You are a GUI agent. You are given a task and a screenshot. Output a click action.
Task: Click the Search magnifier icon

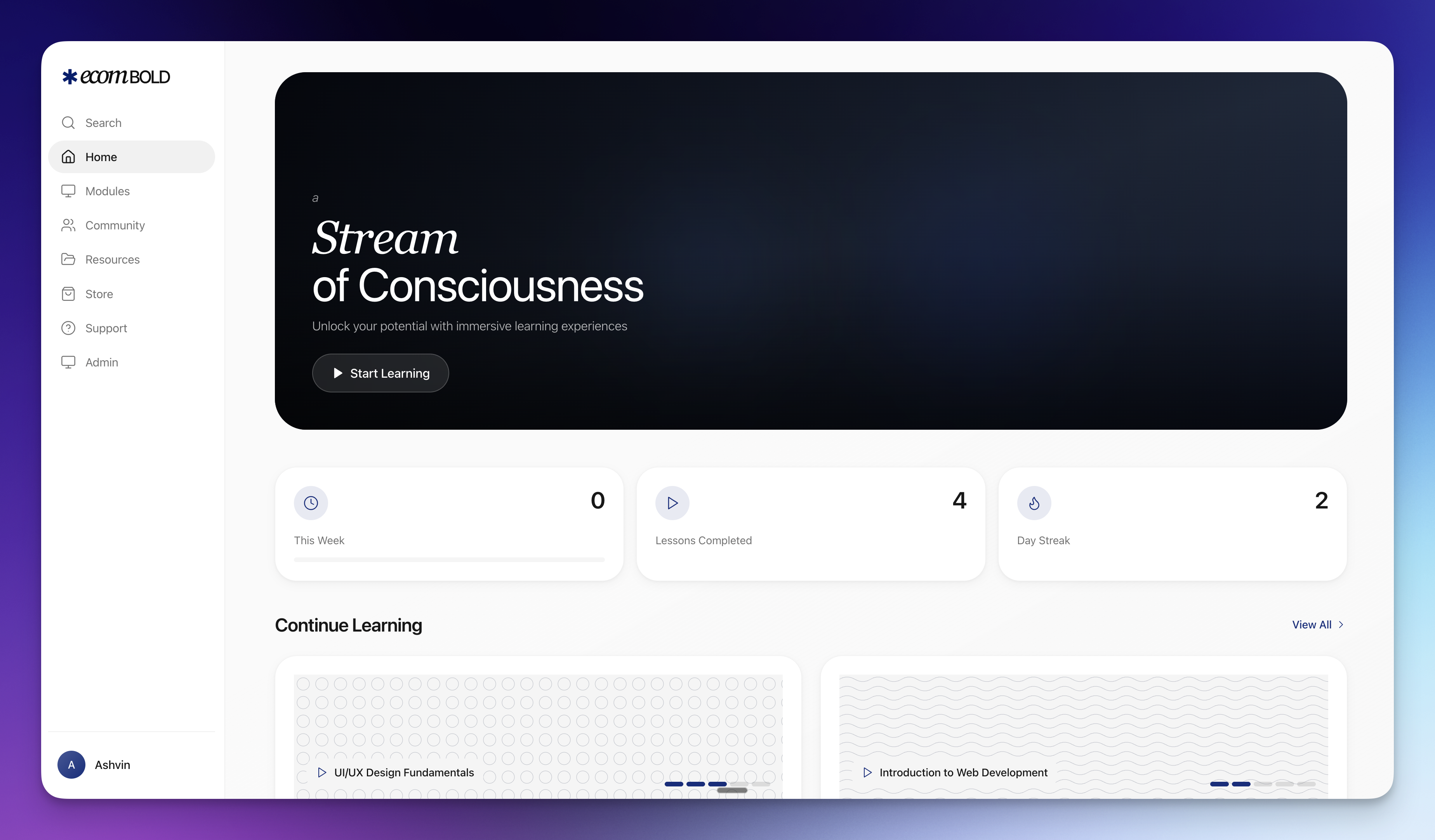[x=68, y=122]
